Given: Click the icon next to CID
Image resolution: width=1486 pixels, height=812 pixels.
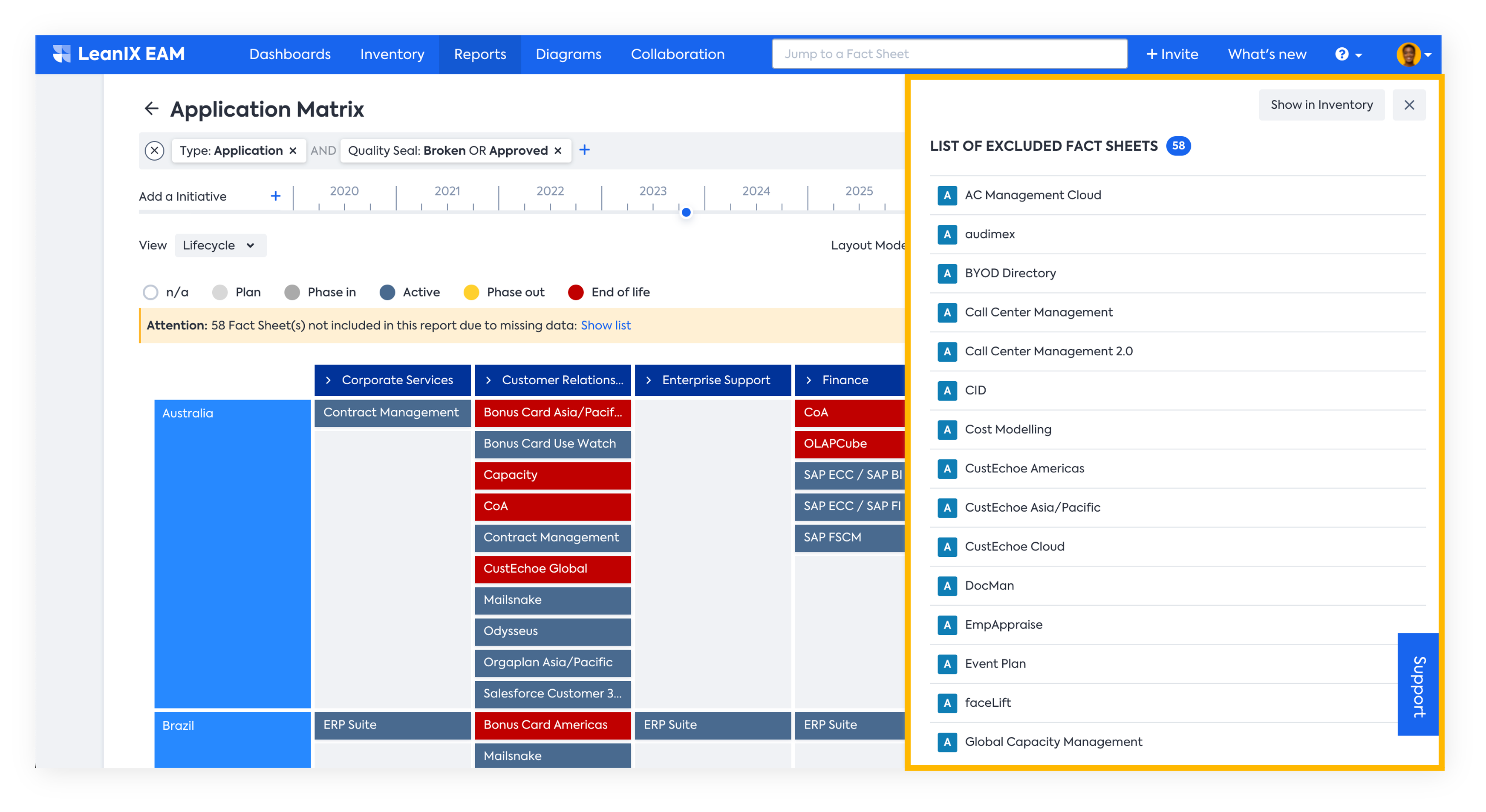Looking at the screenshot, I should click(946, 390).
